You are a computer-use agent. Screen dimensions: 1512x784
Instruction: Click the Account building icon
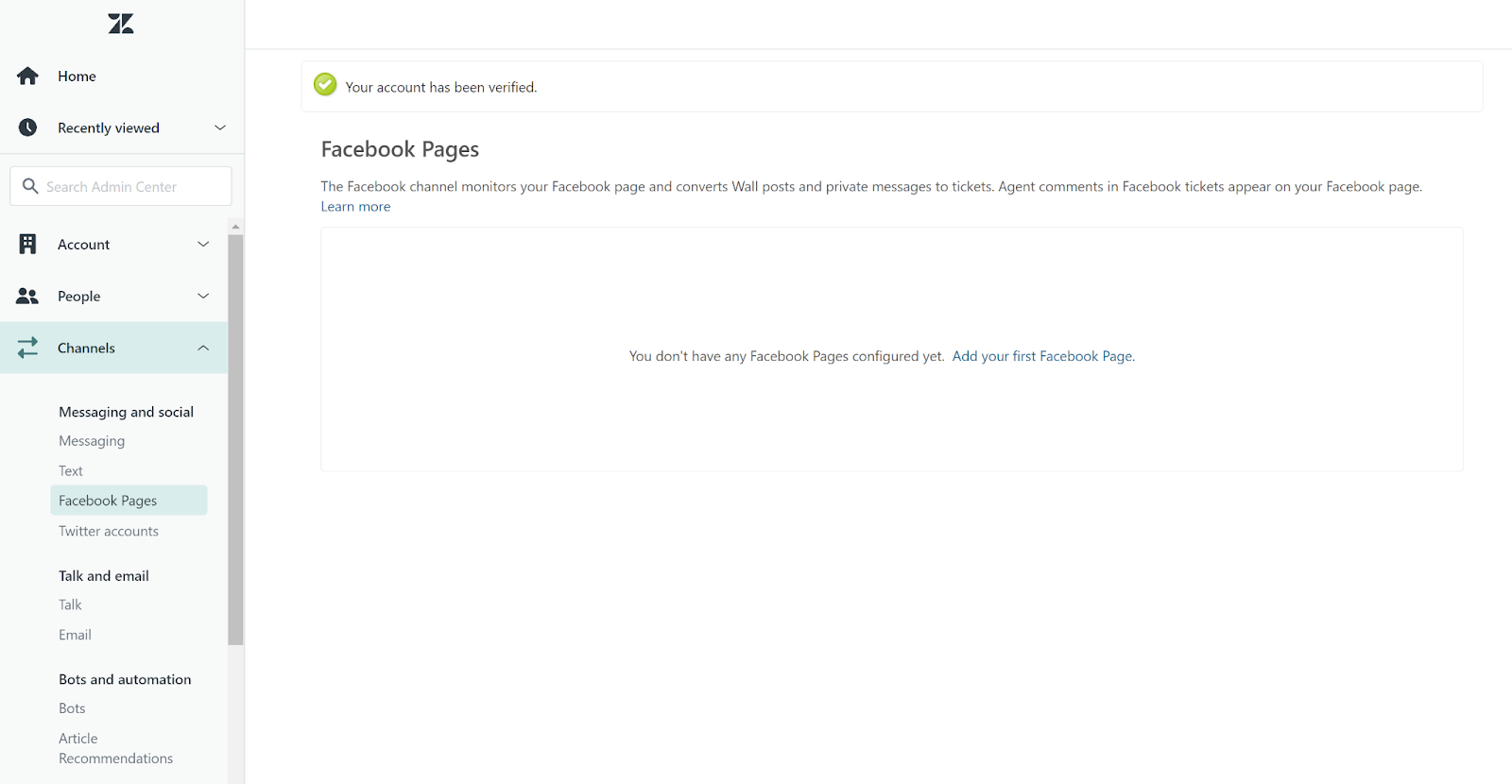[x=28, y=245]
